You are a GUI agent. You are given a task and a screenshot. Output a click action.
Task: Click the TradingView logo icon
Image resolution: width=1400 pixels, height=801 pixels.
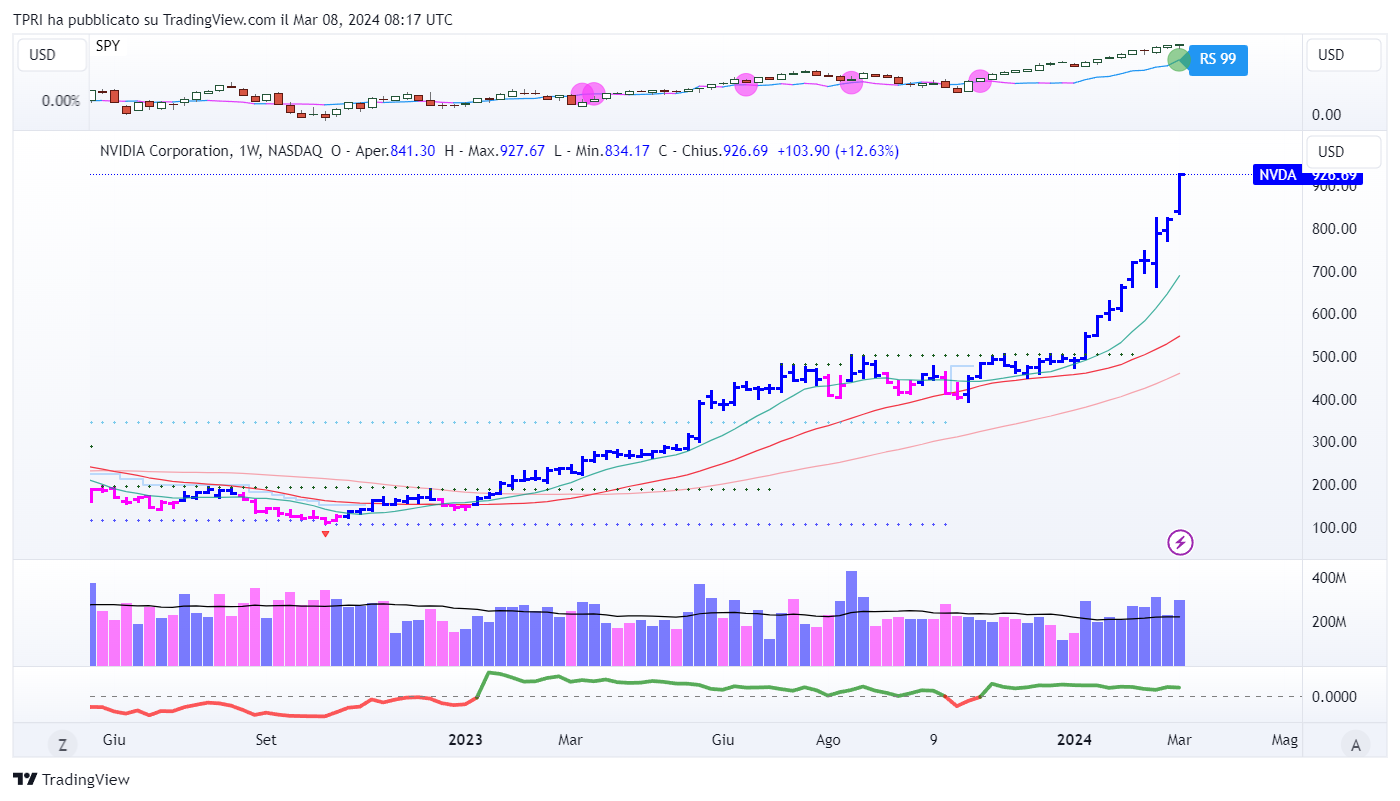point(25,779)
